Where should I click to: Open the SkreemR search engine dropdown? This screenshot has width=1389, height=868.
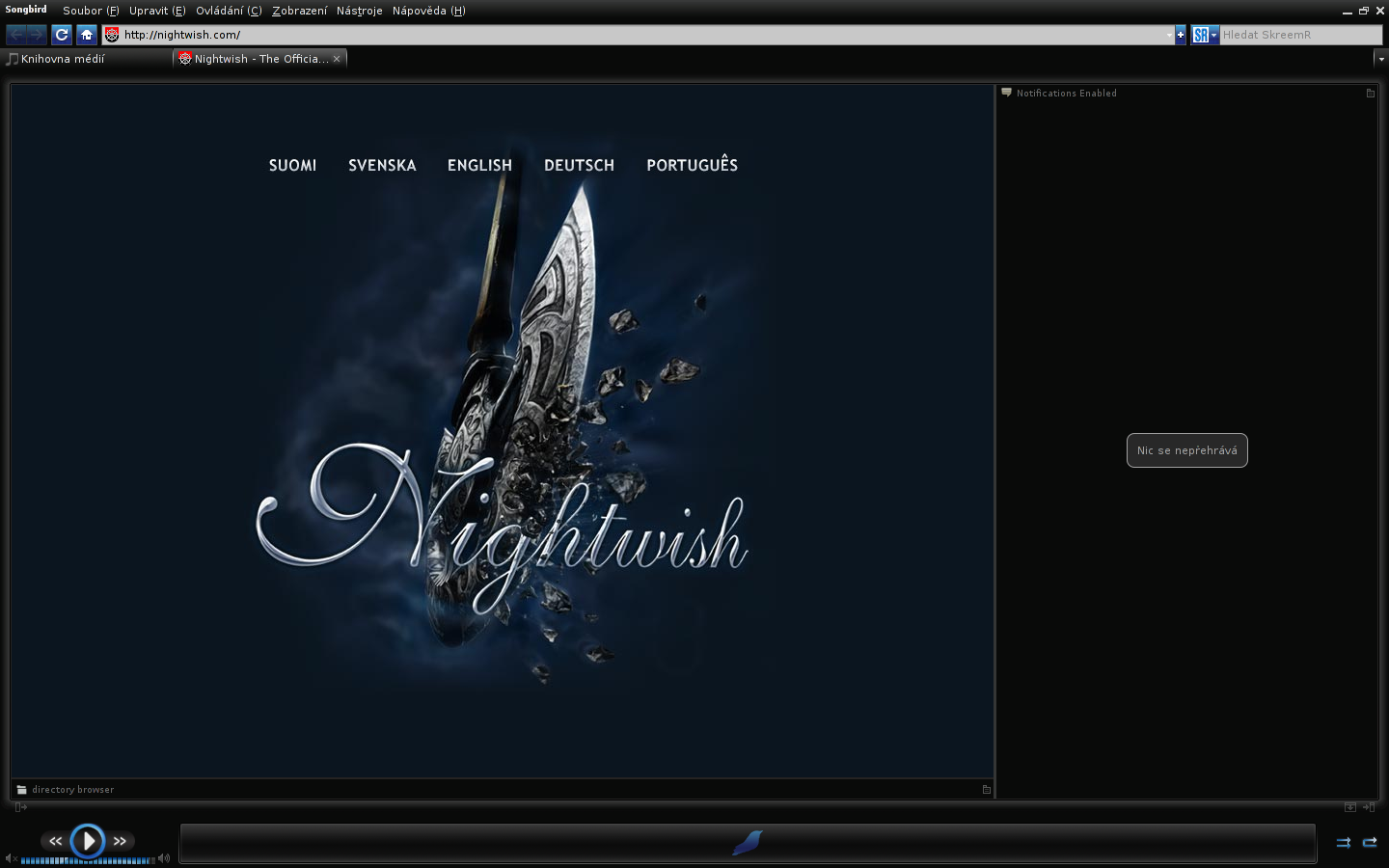[1205, 35]
